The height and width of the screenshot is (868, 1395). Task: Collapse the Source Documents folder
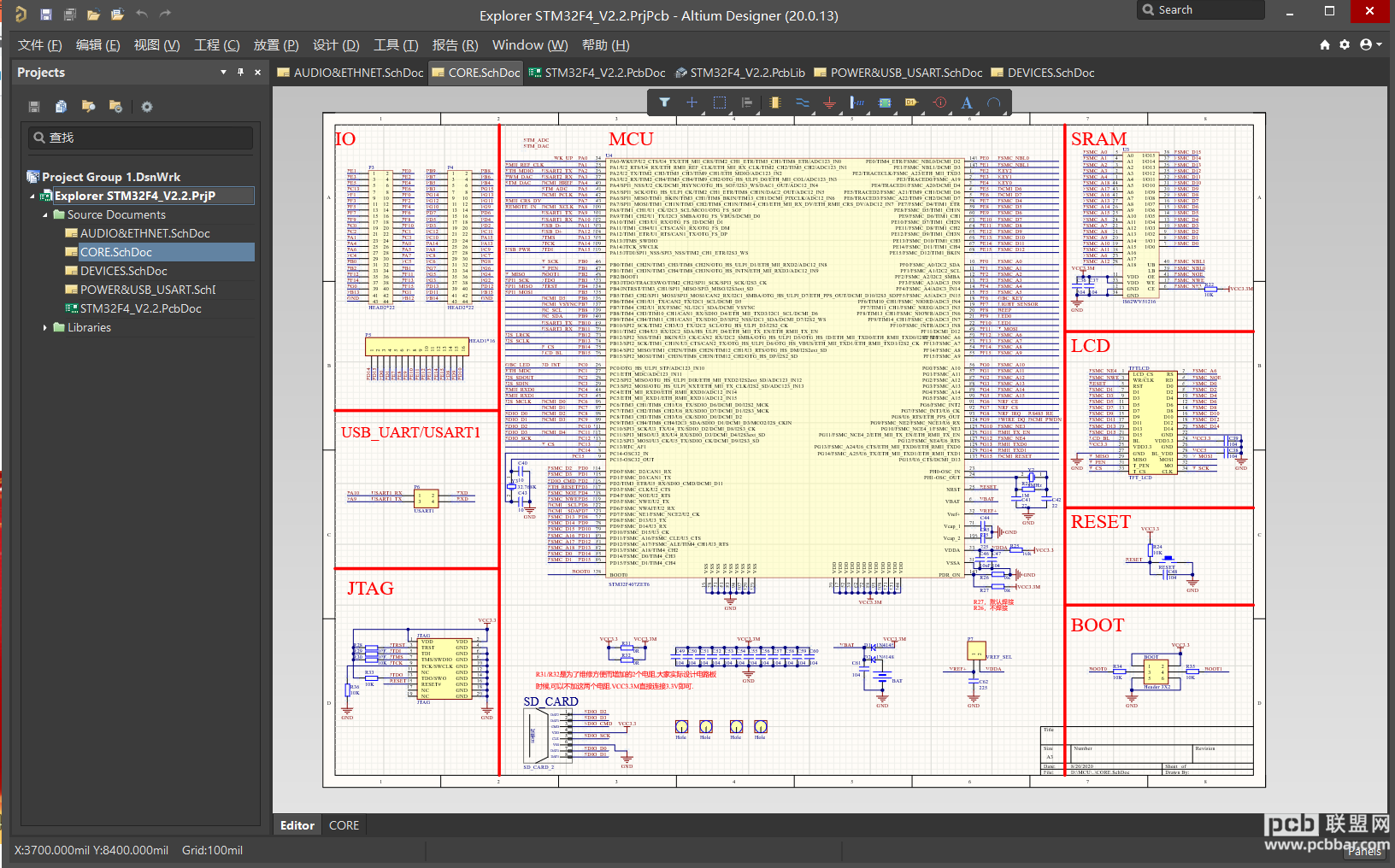pyautogui.click(x=45, y=215)
